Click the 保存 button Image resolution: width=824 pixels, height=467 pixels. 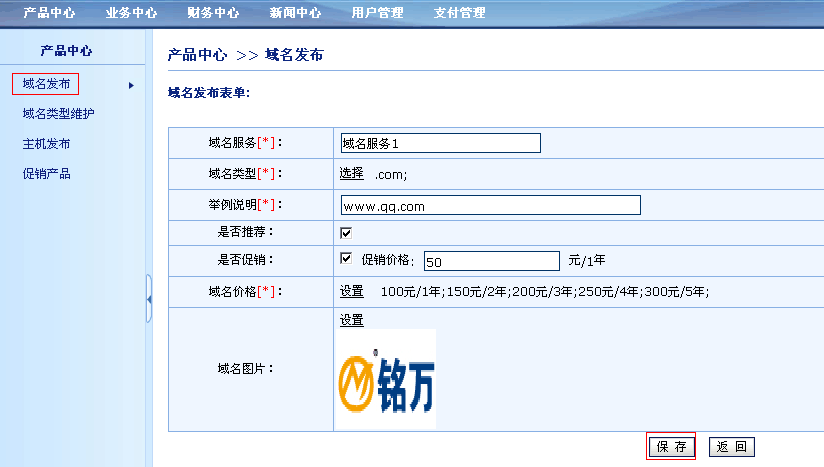(x=671, y=447)
